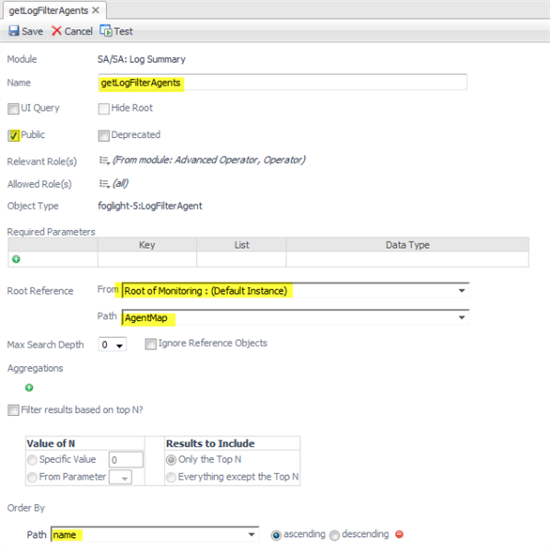Open the Root Reference Path AgentMap dropdown
The height and width of the screenshot is (552, 550).
point(462,318)
